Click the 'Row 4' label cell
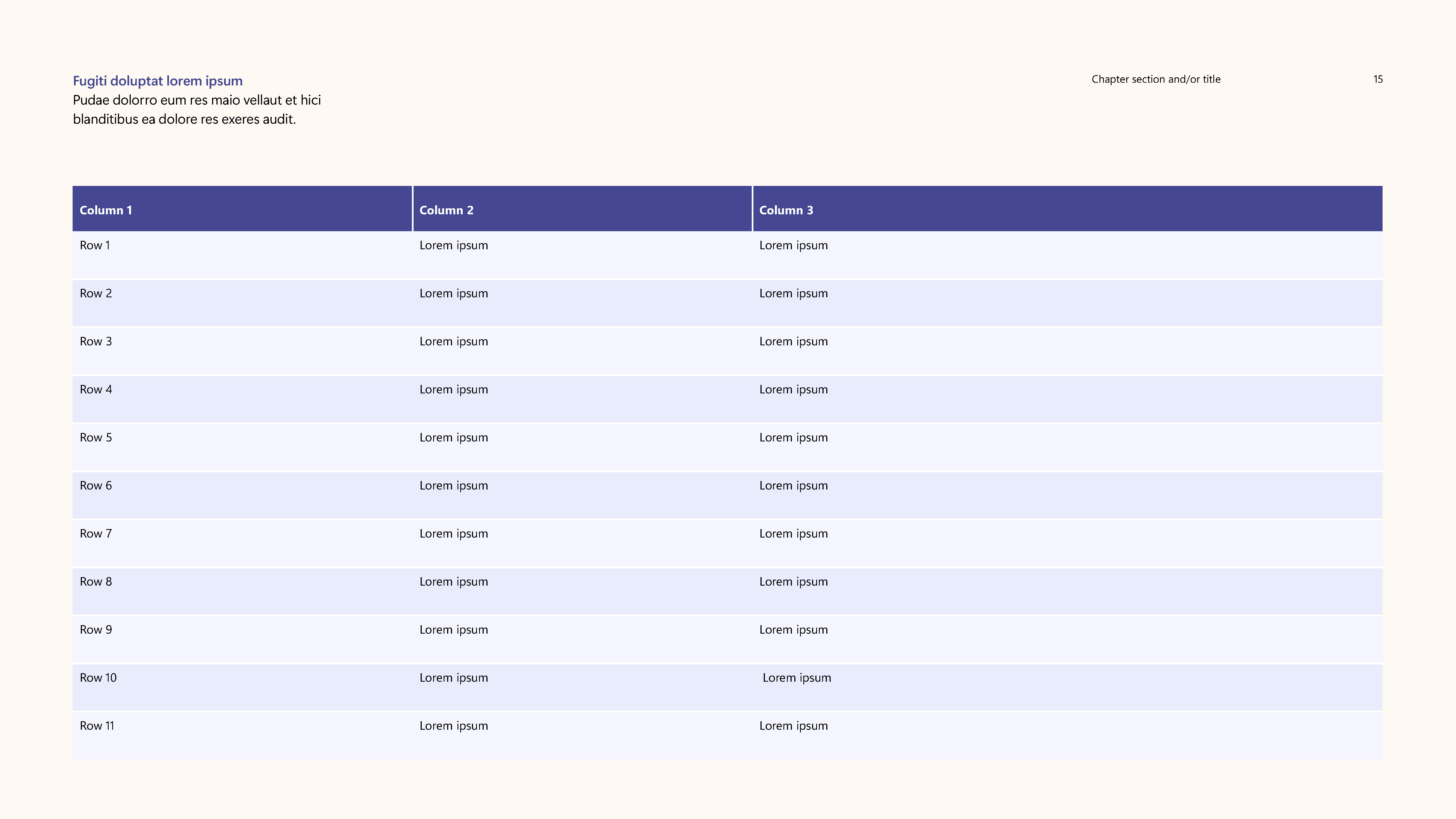 242,400
